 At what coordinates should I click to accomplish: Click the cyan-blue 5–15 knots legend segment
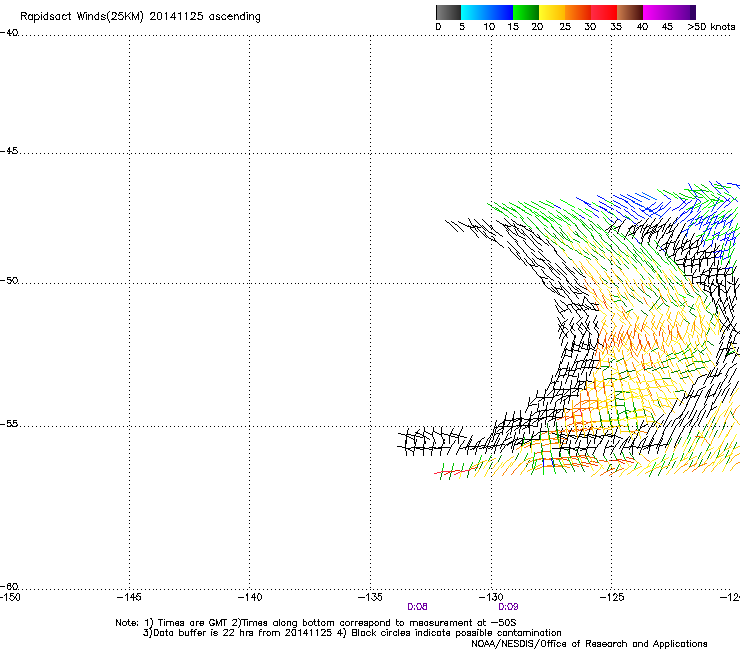[487, 12]
